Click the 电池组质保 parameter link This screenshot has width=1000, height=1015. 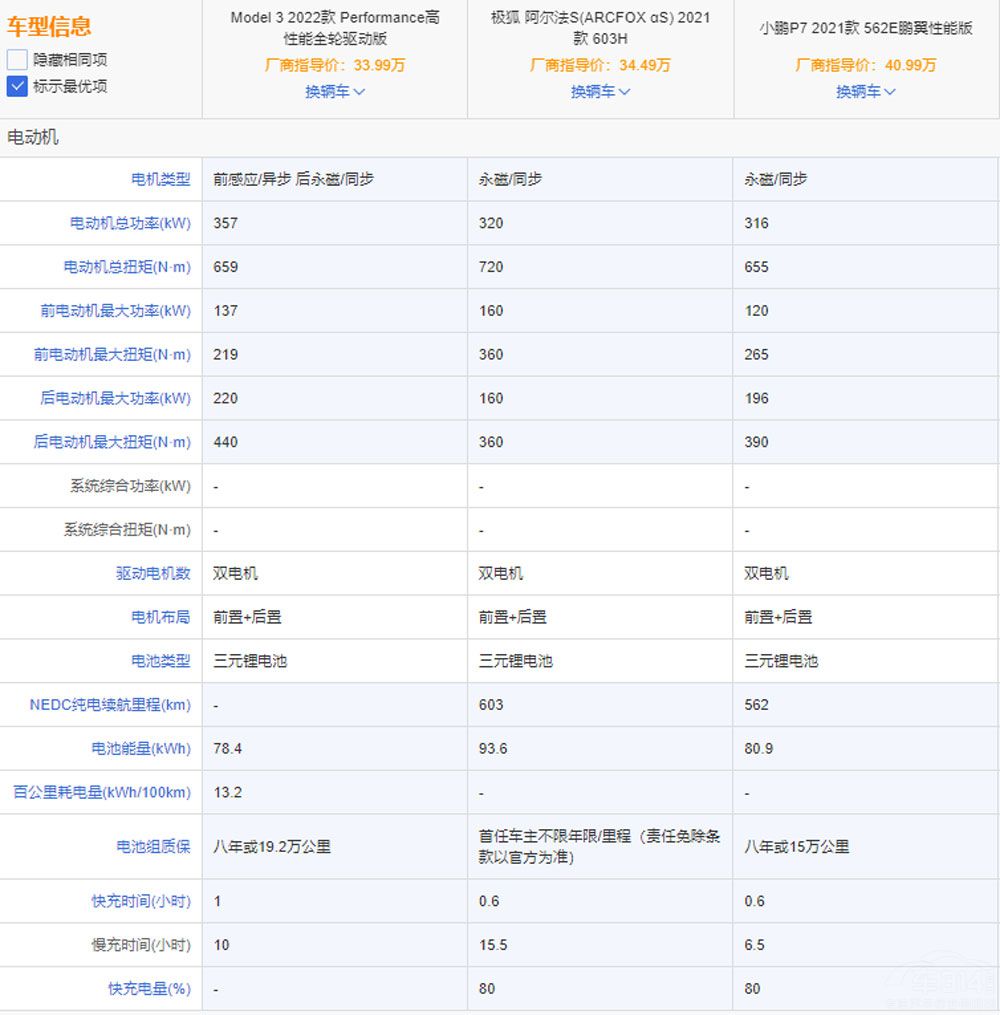[152, 847]
